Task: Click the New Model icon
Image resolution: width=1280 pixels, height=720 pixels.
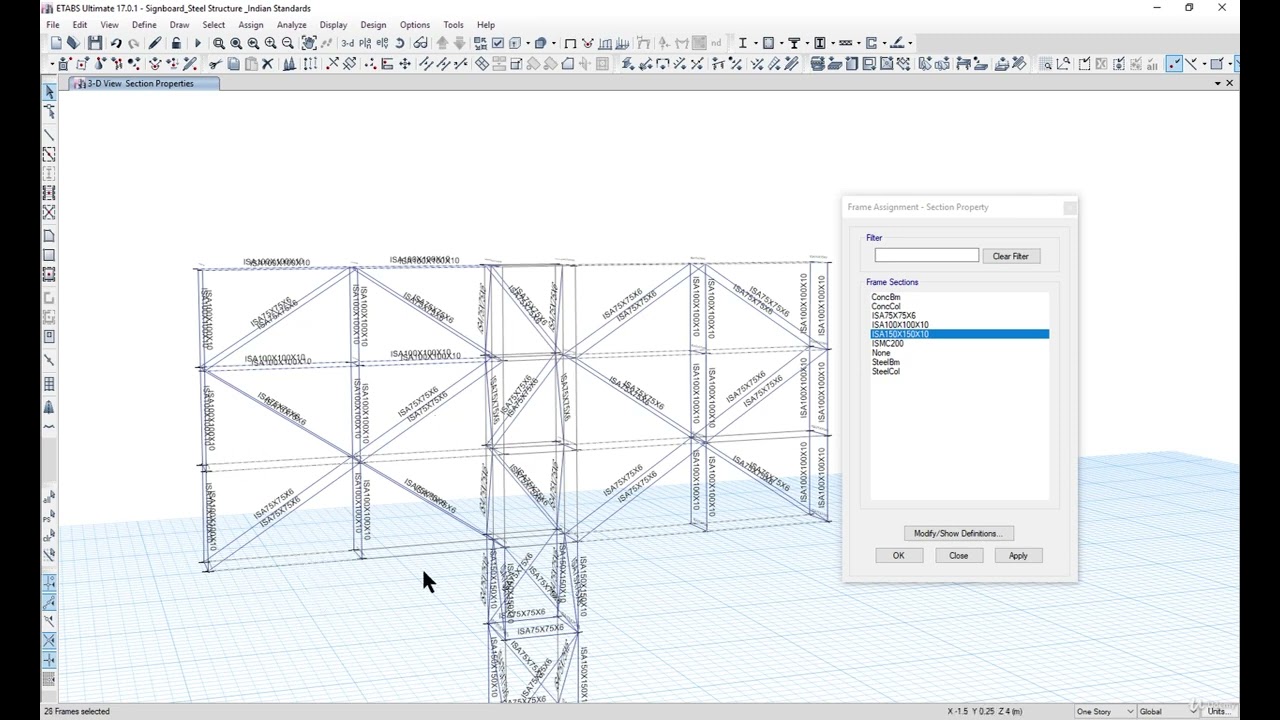Action: point(56,43)
